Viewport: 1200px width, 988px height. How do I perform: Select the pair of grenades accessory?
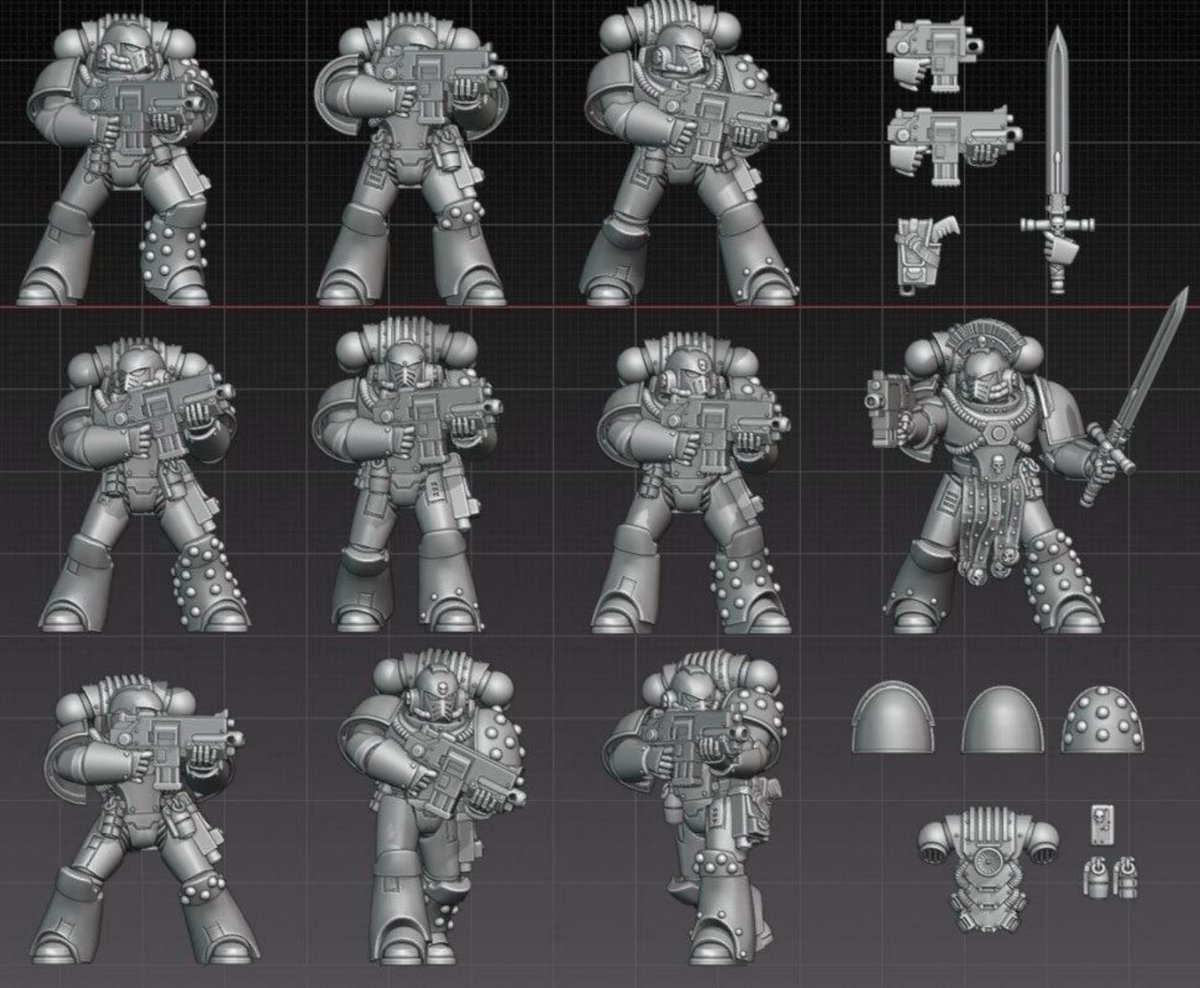1109,876
